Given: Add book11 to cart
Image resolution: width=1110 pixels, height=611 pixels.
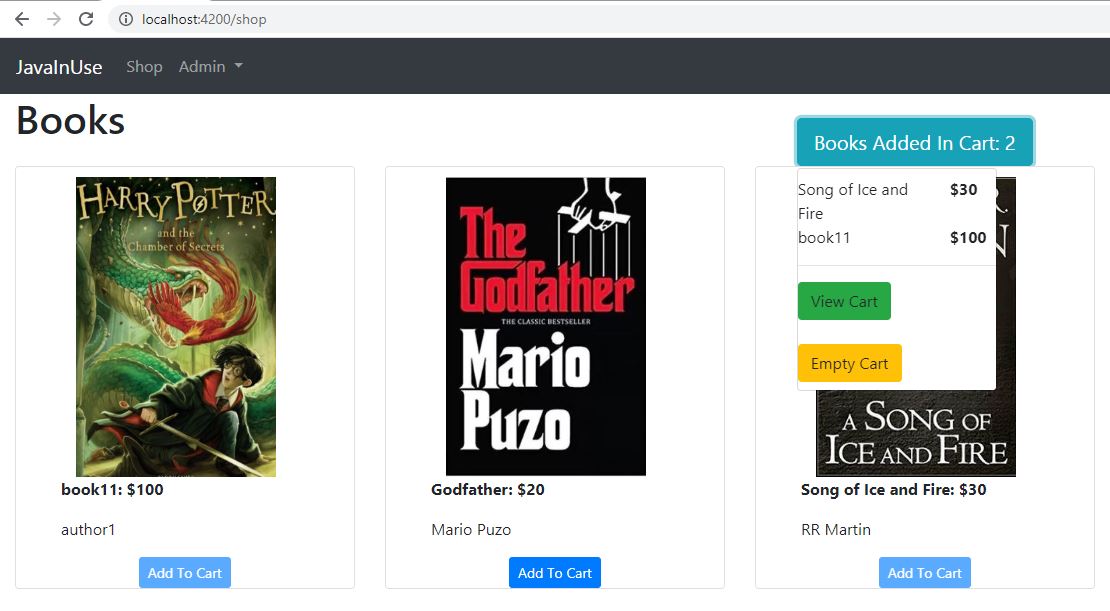Looking at the screenshot, I should [x=185, y=573].
